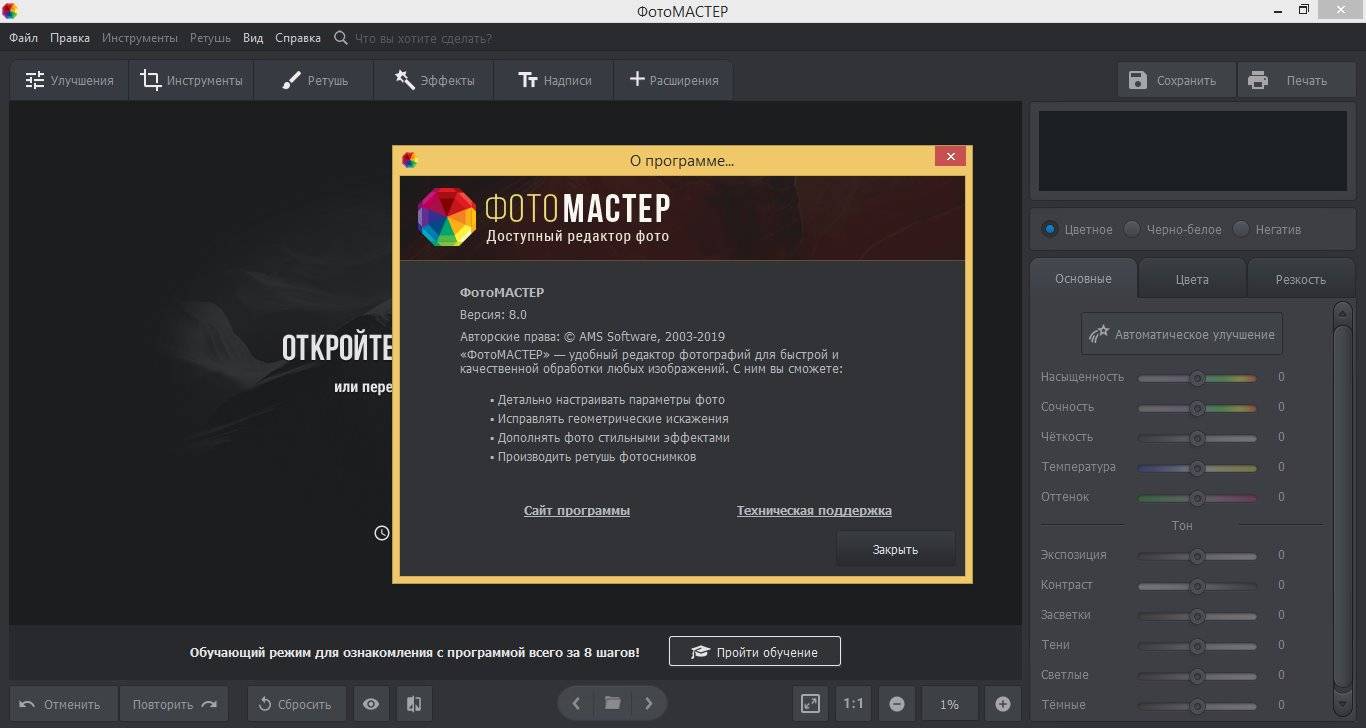Image resolution: width=1366 pixels, height=728 pixels.
Task: Click the before/after compare icon
Action: [414, 704]
